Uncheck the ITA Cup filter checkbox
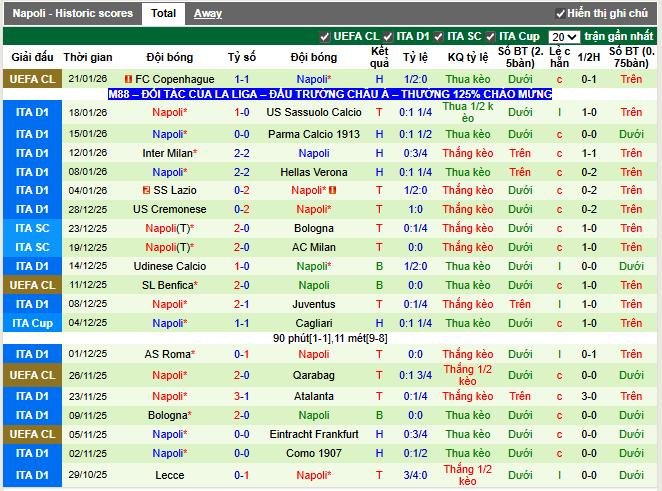The width and height of the screenshot is (662, 491). click(x=490, y=37)
